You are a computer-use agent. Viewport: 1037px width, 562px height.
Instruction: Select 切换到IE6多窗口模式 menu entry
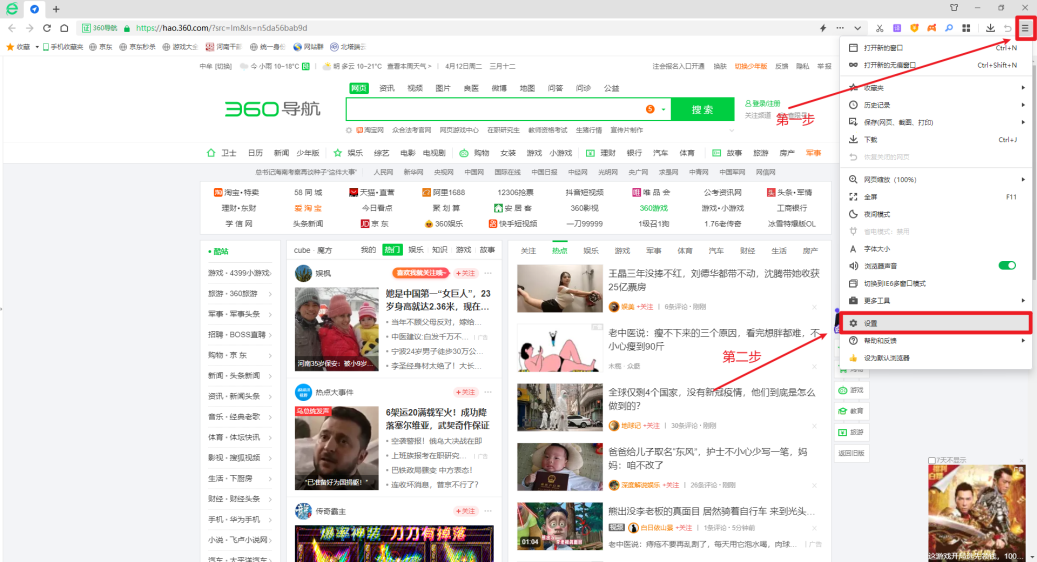point(936,283)
